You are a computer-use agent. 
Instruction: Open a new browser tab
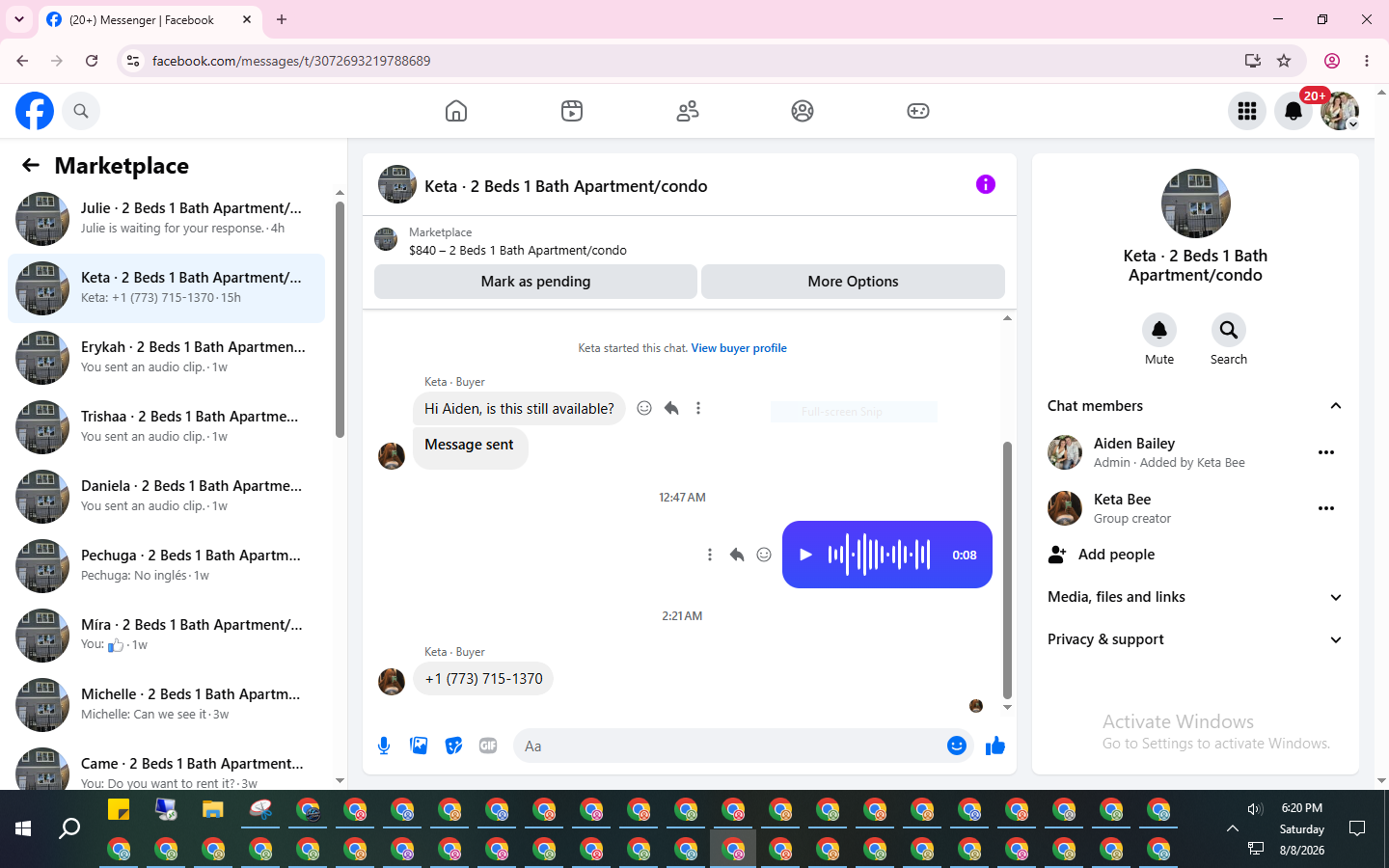click(x=282, y=19)
